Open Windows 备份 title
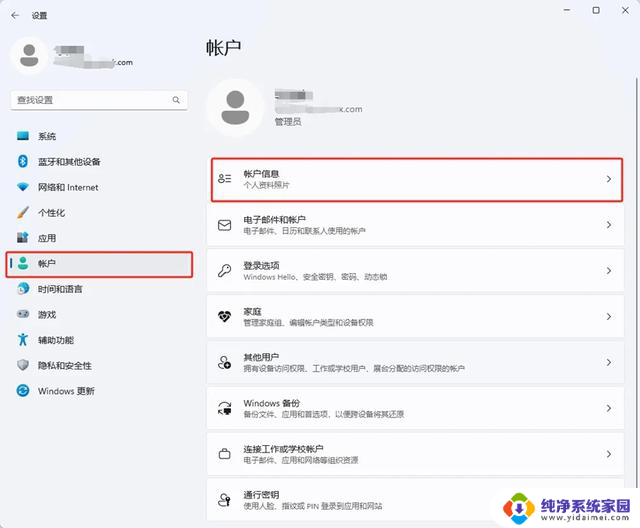 [x=272, y=403]
